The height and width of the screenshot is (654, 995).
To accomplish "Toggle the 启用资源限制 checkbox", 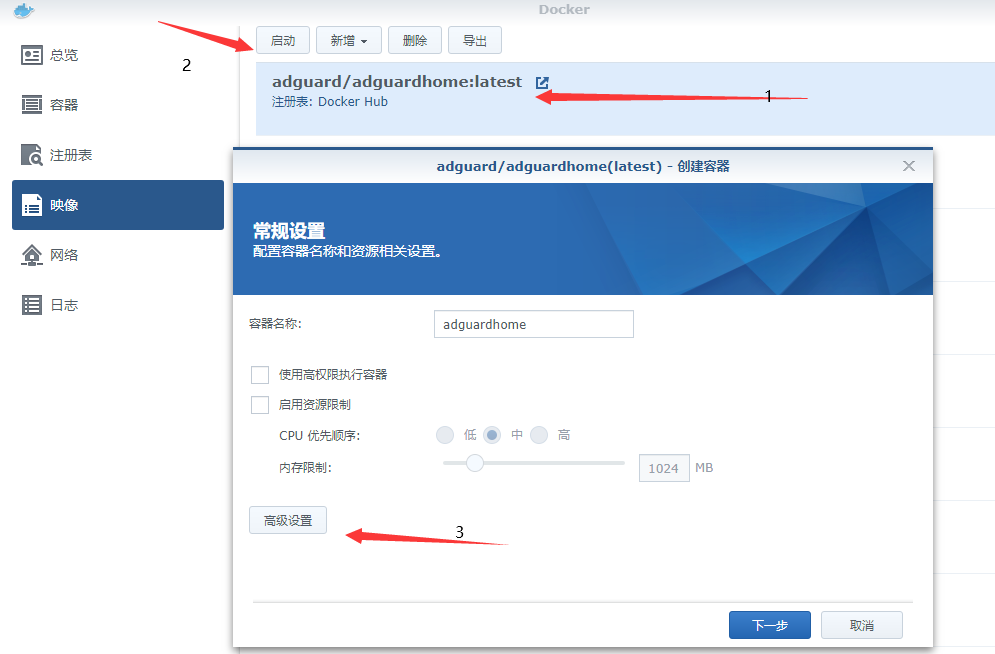I will [260, 405].
